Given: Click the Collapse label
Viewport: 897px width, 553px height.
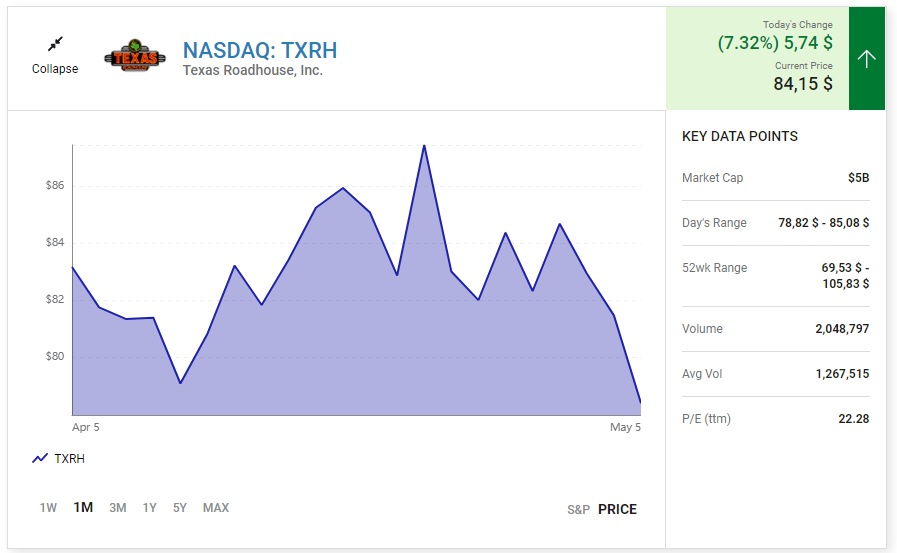Looking at the screenshot, I should click(x=55, y=69).
